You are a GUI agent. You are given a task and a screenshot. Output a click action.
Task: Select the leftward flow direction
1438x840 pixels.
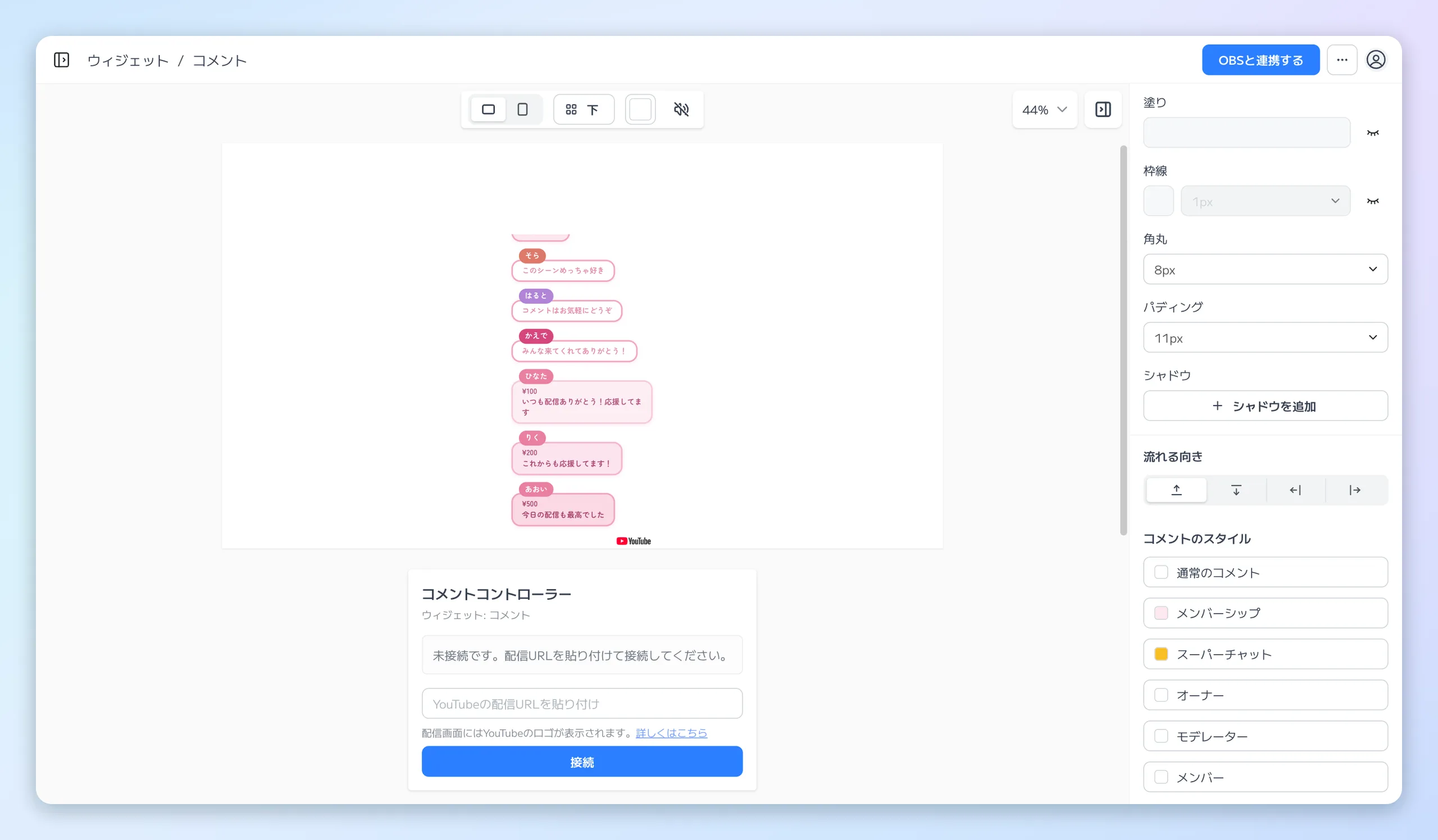[1295, 490]
